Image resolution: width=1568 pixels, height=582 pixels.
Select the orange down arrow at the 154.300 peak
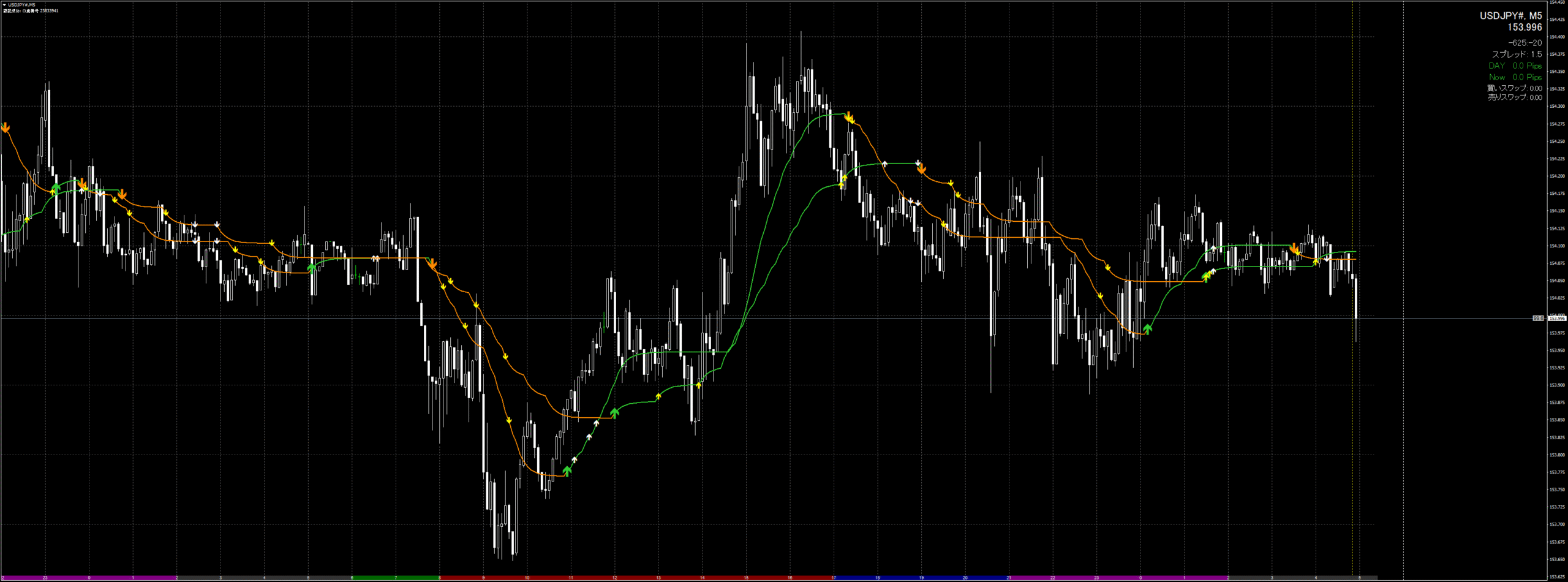point(849,116)
